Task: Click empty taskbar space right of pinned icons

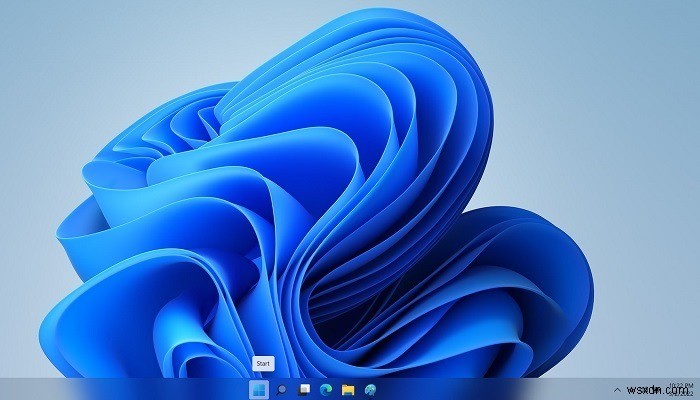Action: pyautogui.click(x=491, y=389)
